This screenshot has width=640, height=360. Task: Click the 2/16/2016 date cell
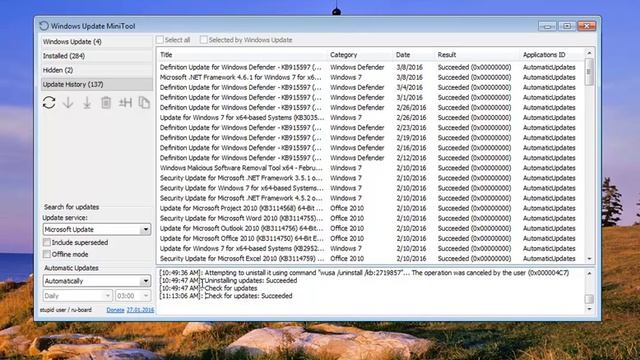point(411,148)
